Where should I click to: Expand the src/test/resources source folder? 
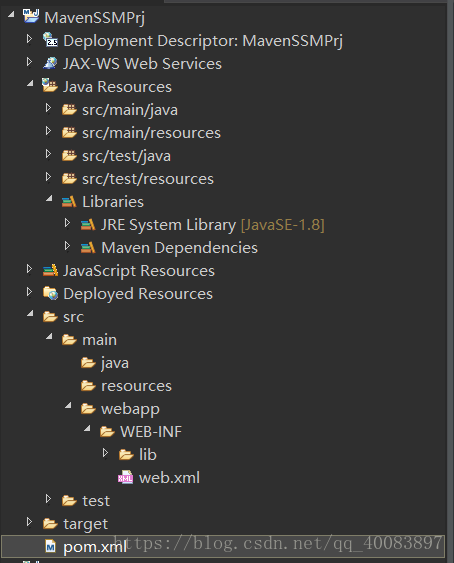click(x=48, y=177)
